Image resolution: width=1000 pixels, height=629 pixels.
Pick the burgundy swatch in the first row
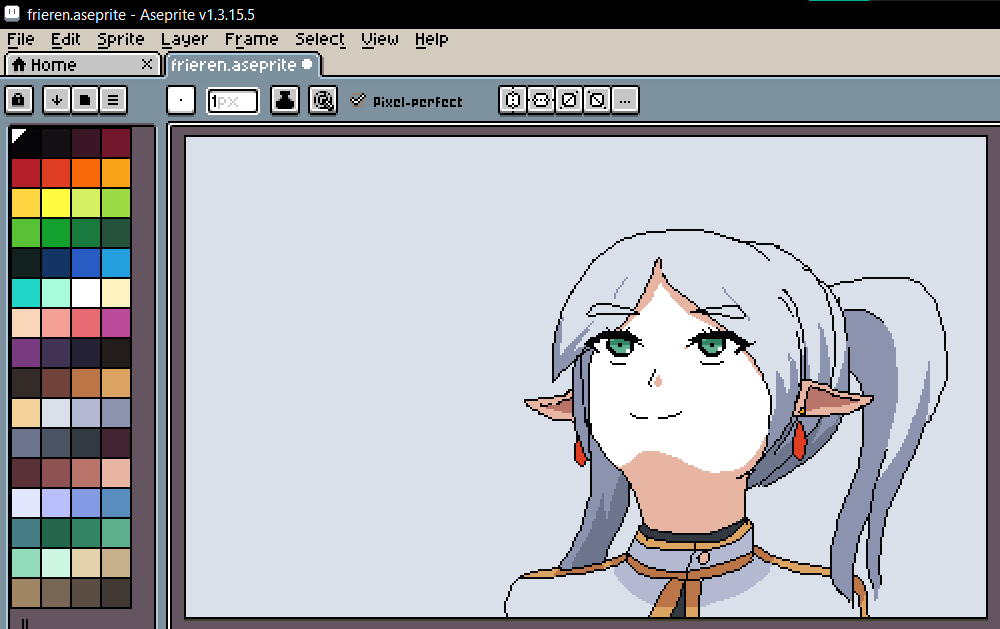click(115, 143)
